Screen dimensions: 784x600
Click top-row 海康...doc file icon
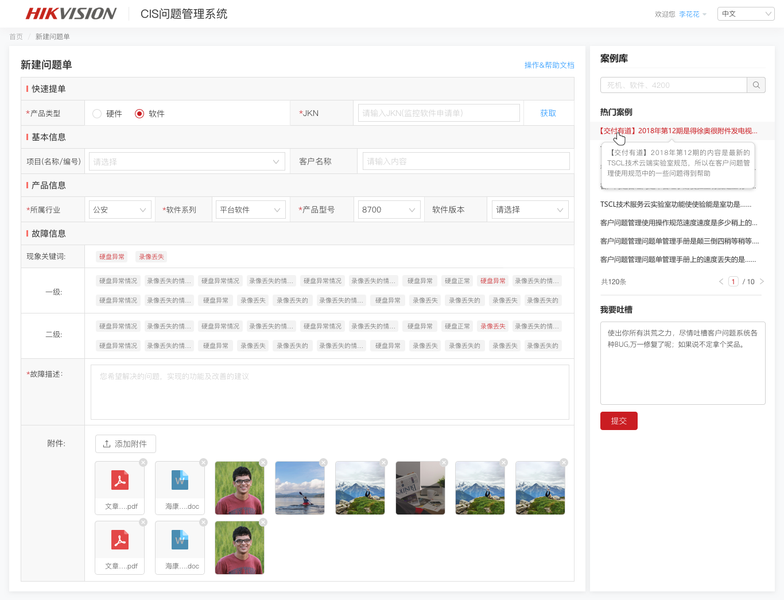pos(180,480)
